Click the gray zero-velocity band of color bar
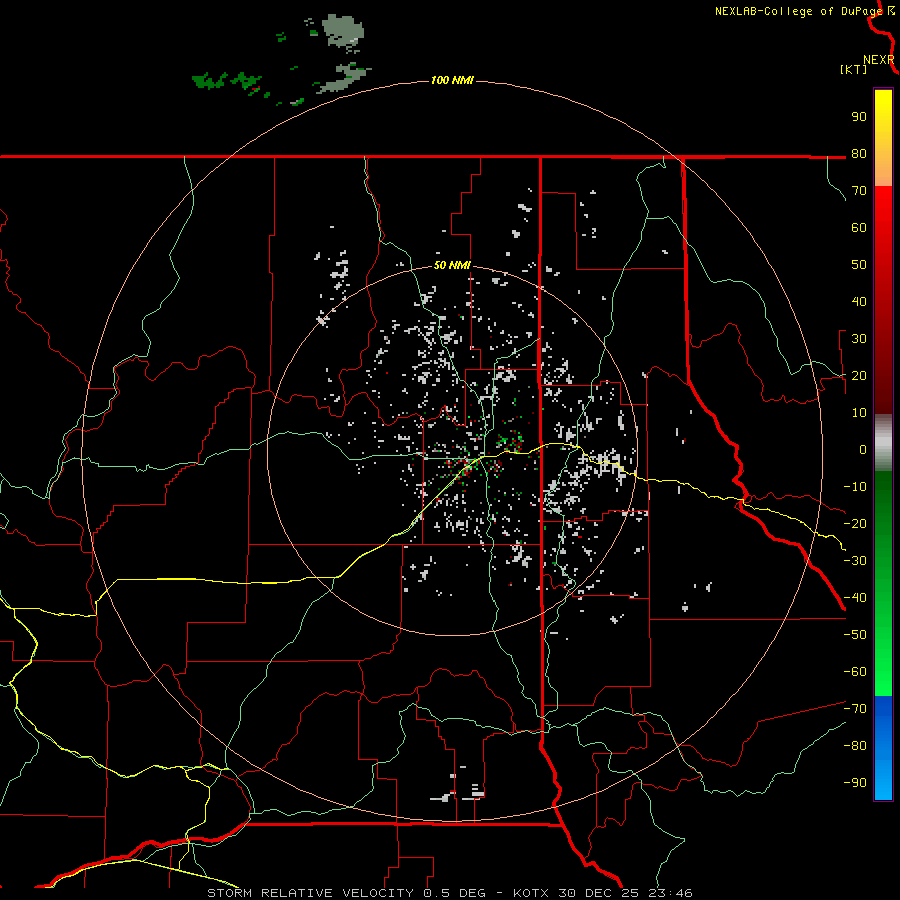This screenshot has width=900, height=900. [x=883, y=443]
